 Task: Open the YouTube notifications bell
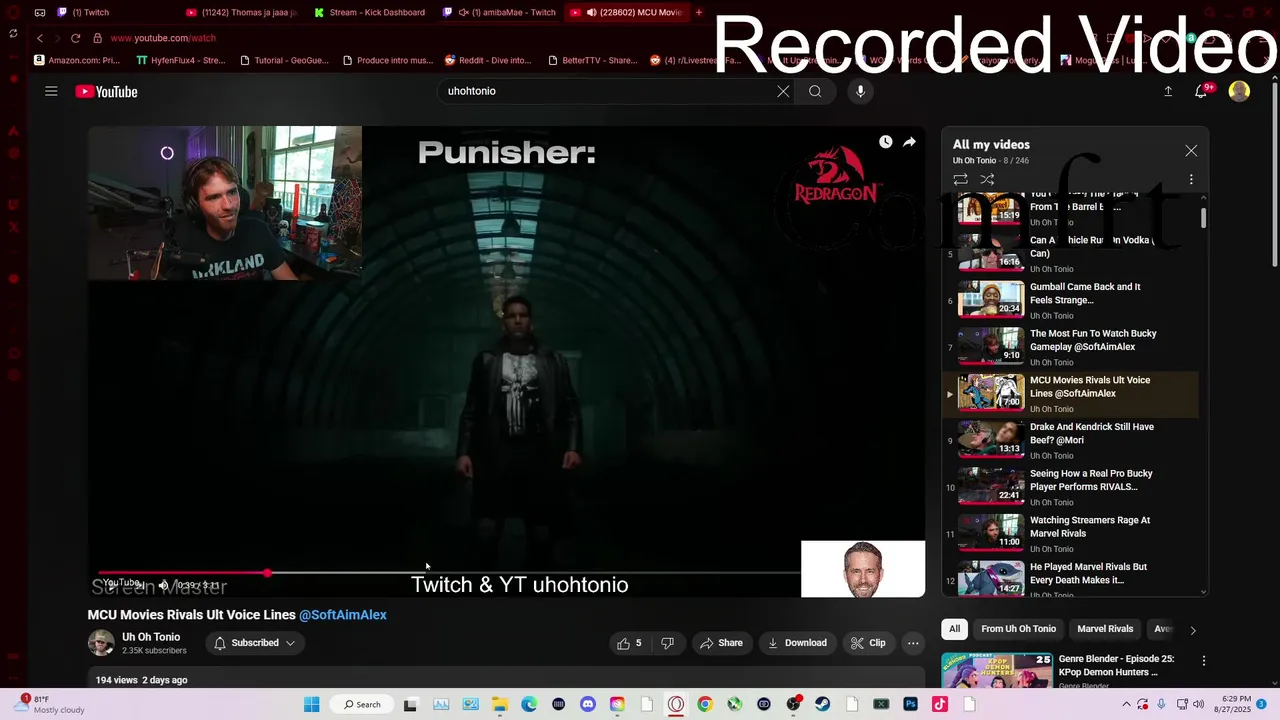(1201, 91)
